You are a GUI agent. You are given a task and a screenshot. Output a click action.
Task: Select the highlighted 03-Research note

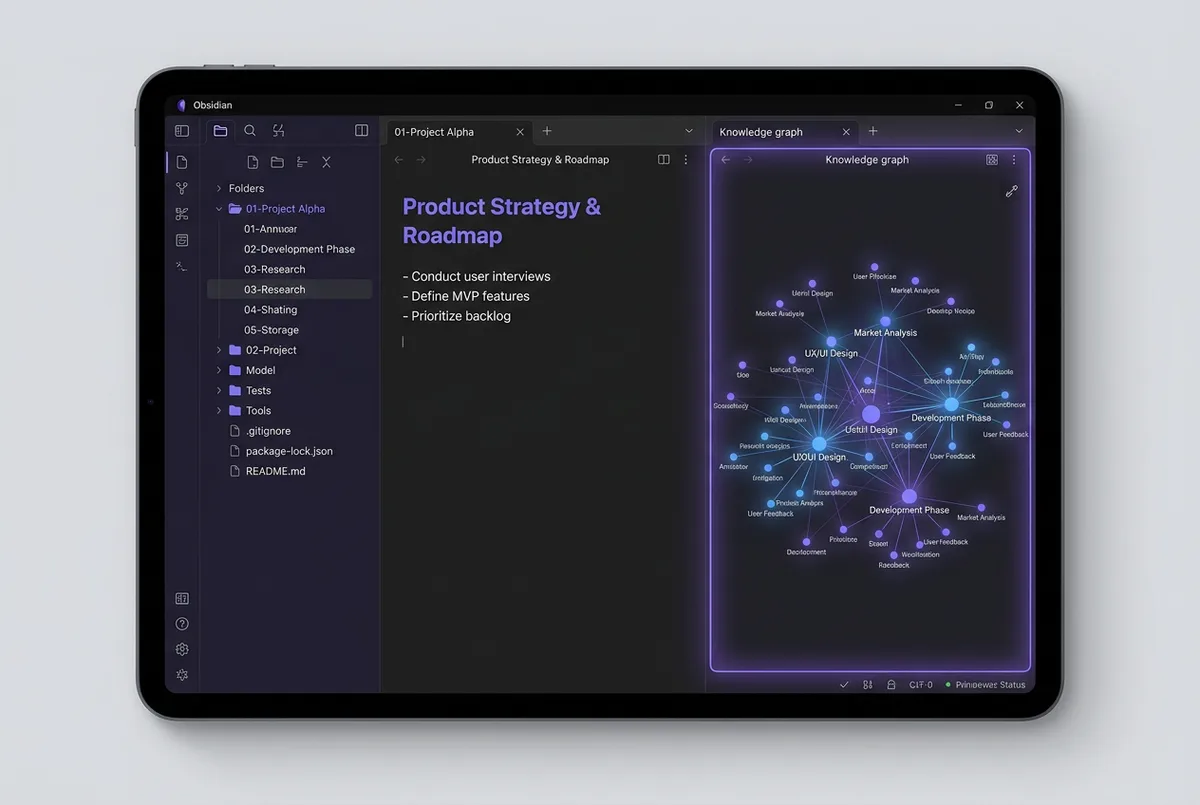click(x=290, y=289)
